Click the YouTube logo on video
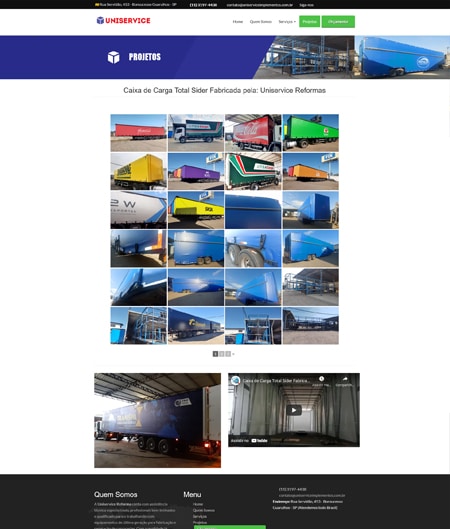Image resolution: width=450 pixels, height=529 pixels. [259, 440]
